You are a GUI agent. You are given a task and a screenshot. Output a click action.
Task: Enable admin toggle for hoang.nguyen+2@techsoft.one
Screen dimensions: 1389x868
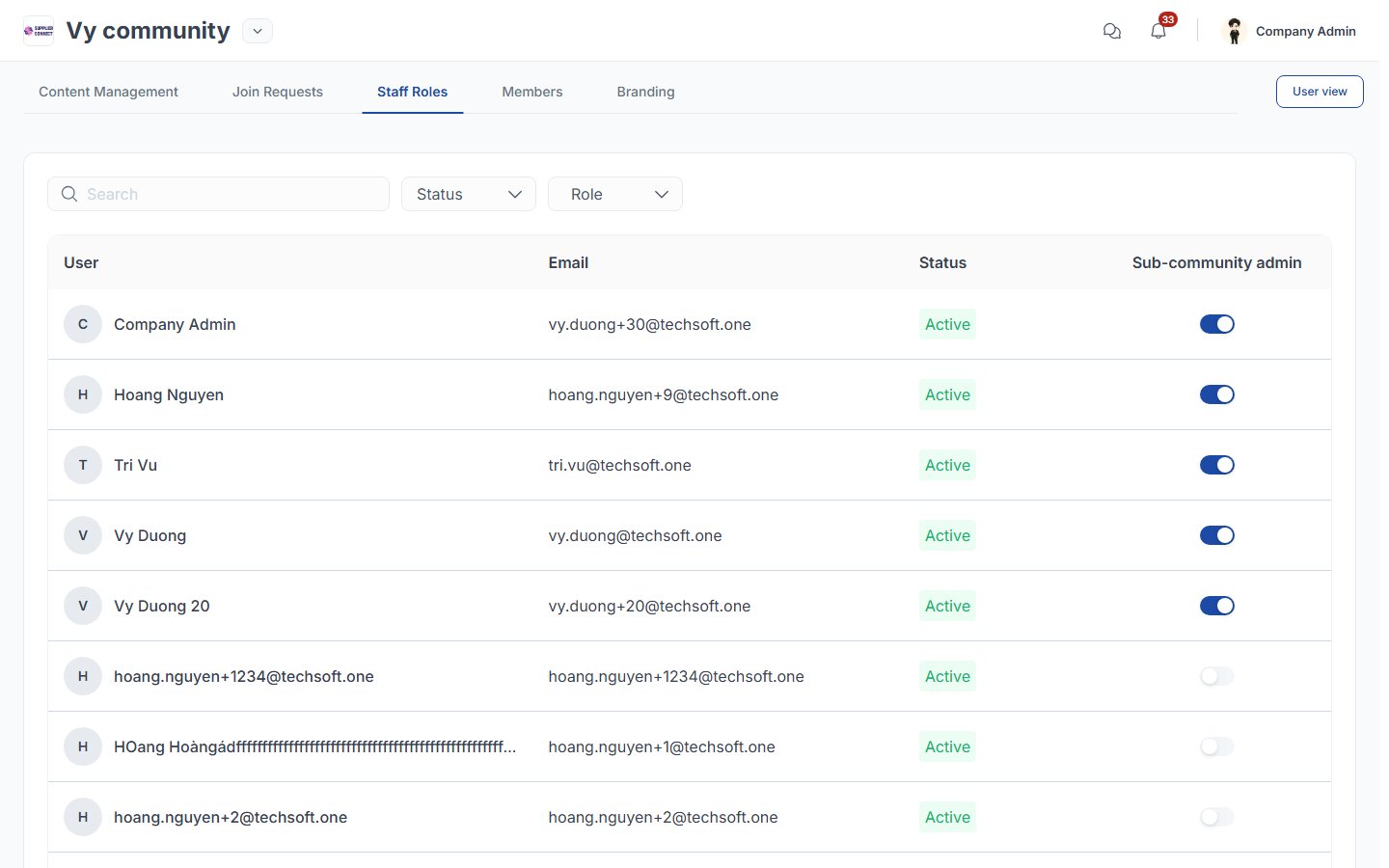tap(1217, 817)
